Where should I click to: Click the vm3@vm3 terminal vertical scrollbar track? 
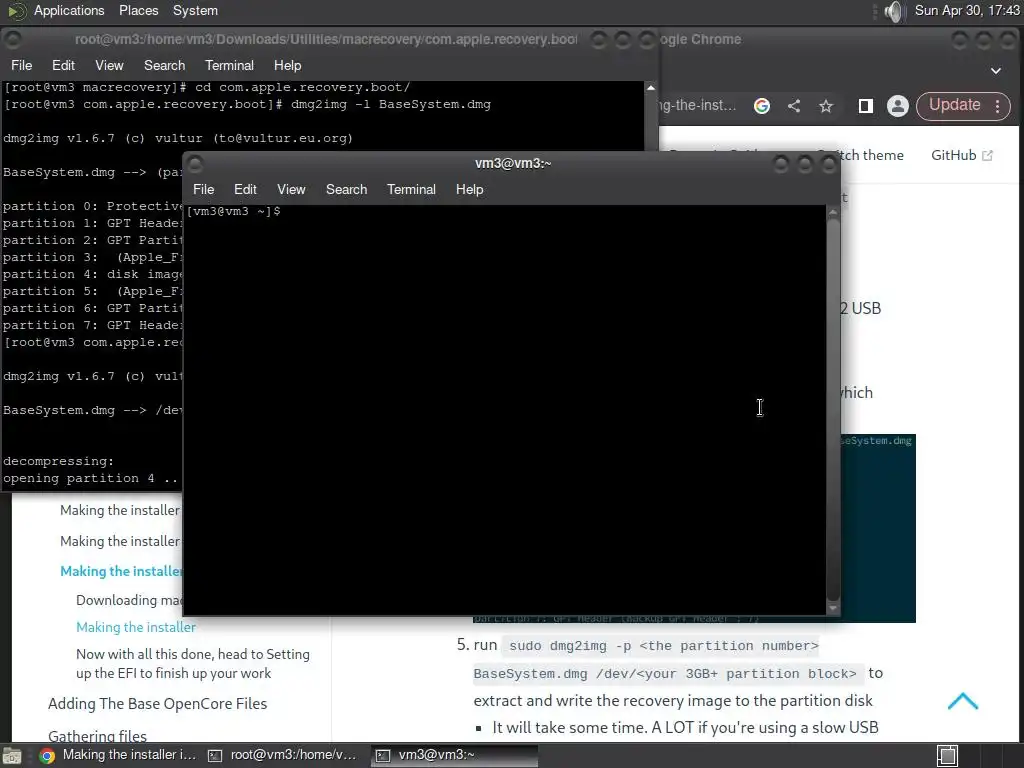point(833,410)
